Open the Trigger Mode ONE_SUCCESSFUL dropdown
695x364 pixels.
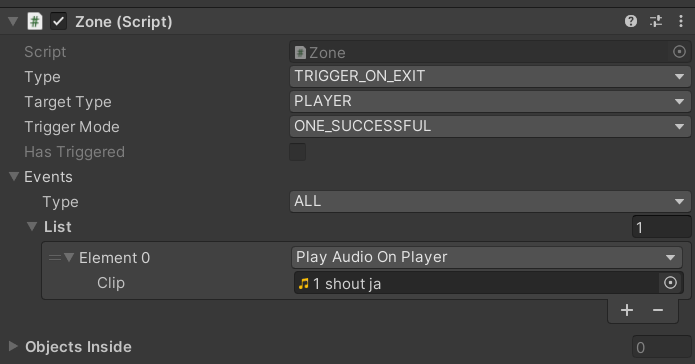tap(490, 126)
